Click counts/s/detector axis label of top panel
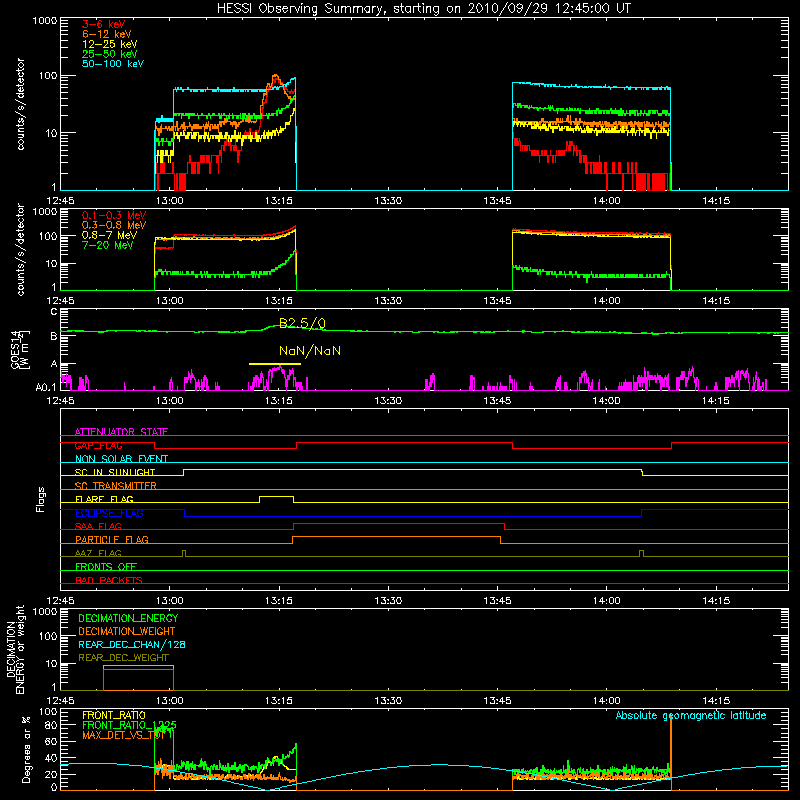Image resolution: width=800 pixels, height=800 pixels. click(x=20, y=104)
